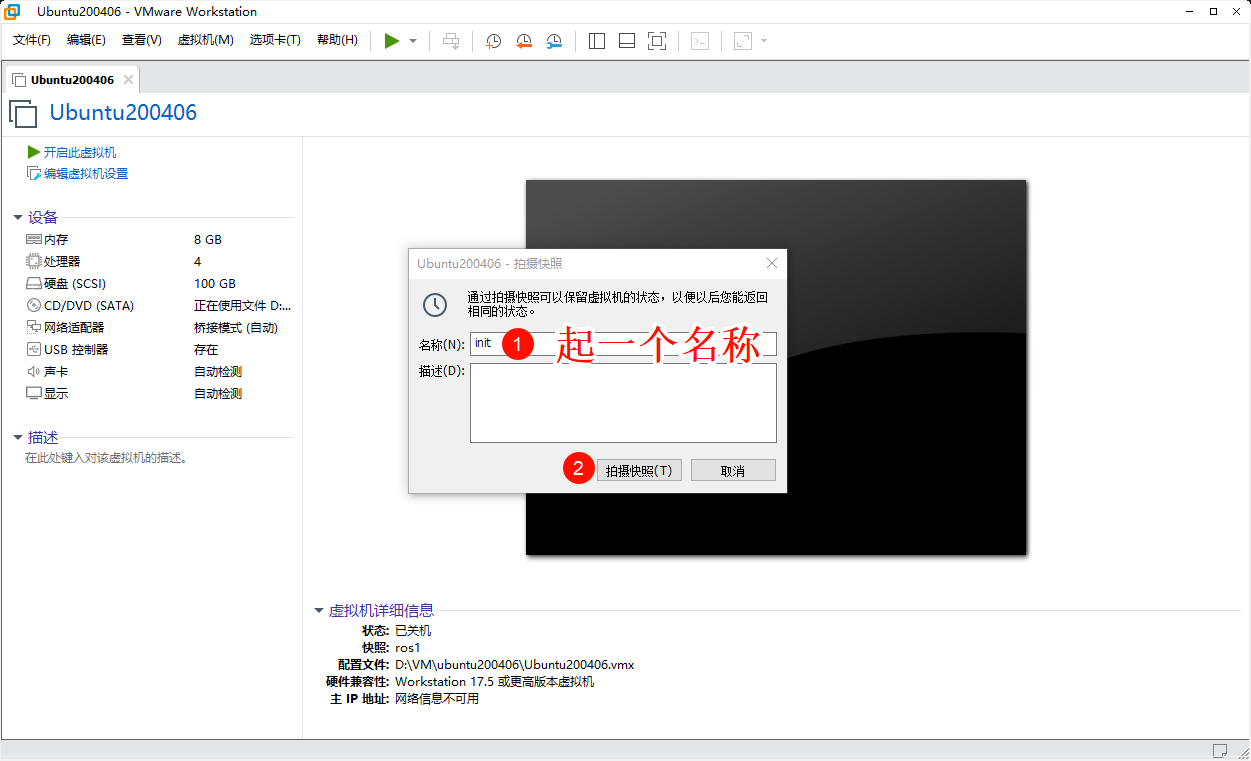The image size is (1251, 761).
Task: Click the 100 GB disk value
Action: 215,284
